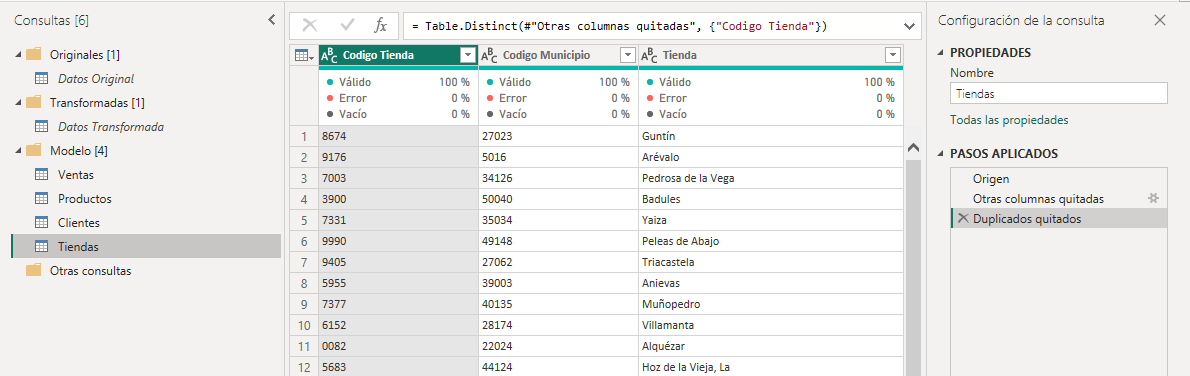The width and height of the screenshot is (1190, 376).
Task: Click the Transformadas folder icon
Action: tap(33, 103)
